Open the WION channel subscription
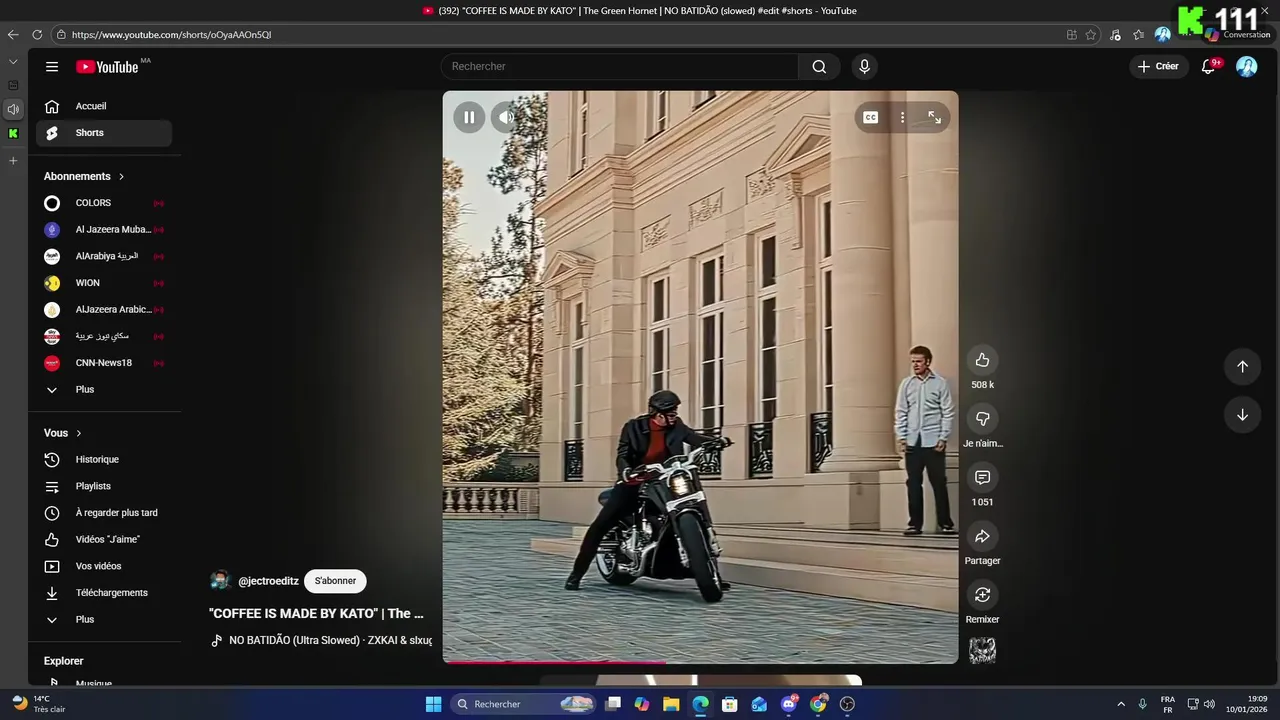The height and width of the screenshot is (720, 1280). tap(104, 283)
